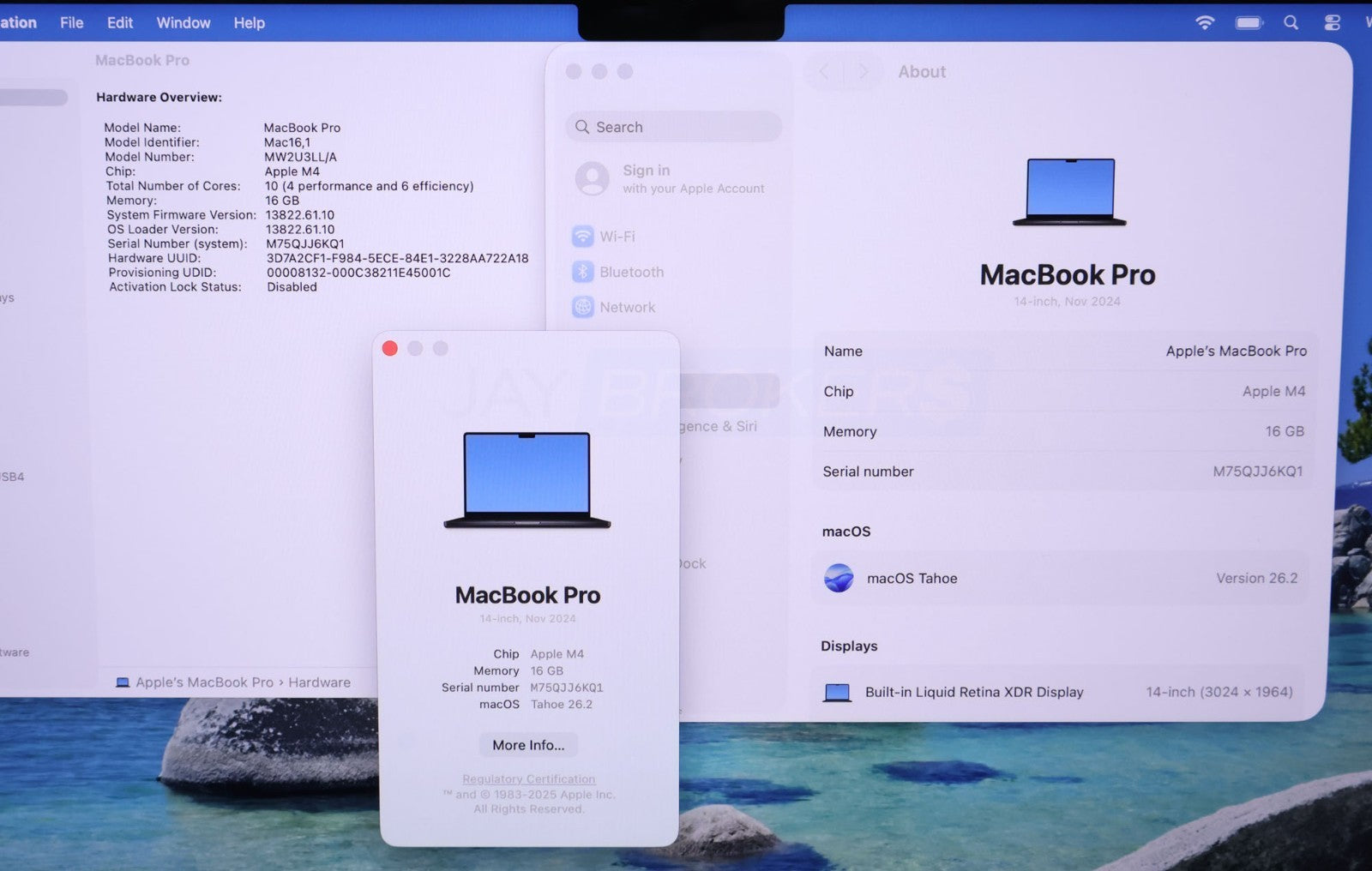Click the Wi-Fi icon in System Settings sidebar
This screenshot has width=1372, height=871.
tap(583, 237)
